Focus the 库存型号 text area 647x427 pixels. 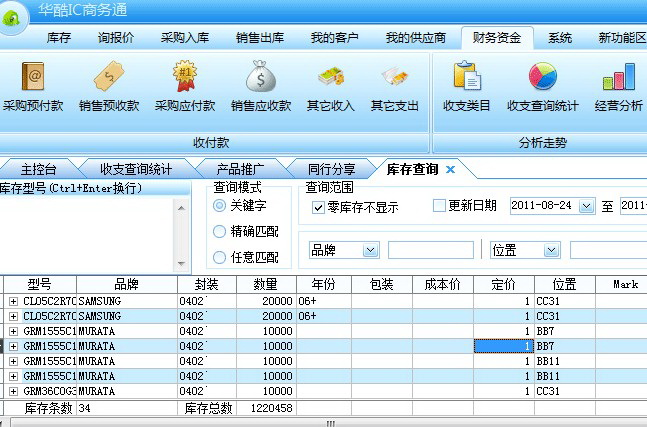(x=87, y=235)
